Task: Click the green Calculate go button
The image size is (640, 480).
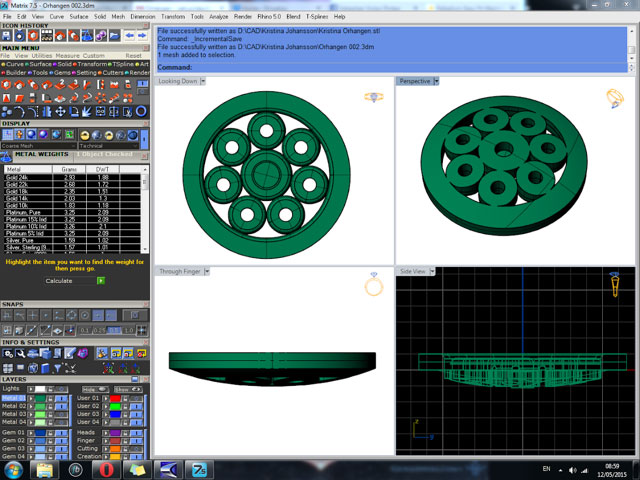Action: point(100,281)
